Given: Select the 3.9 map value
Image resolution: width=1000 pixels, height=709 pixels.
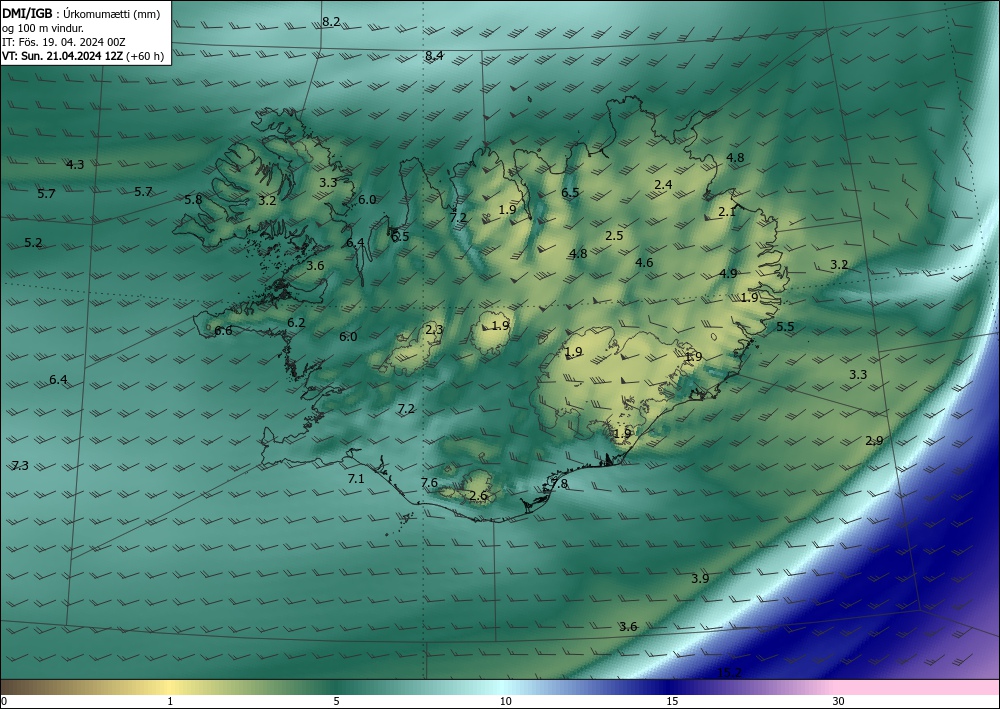Looking at the screenshot, I should (x=700, y=578).
